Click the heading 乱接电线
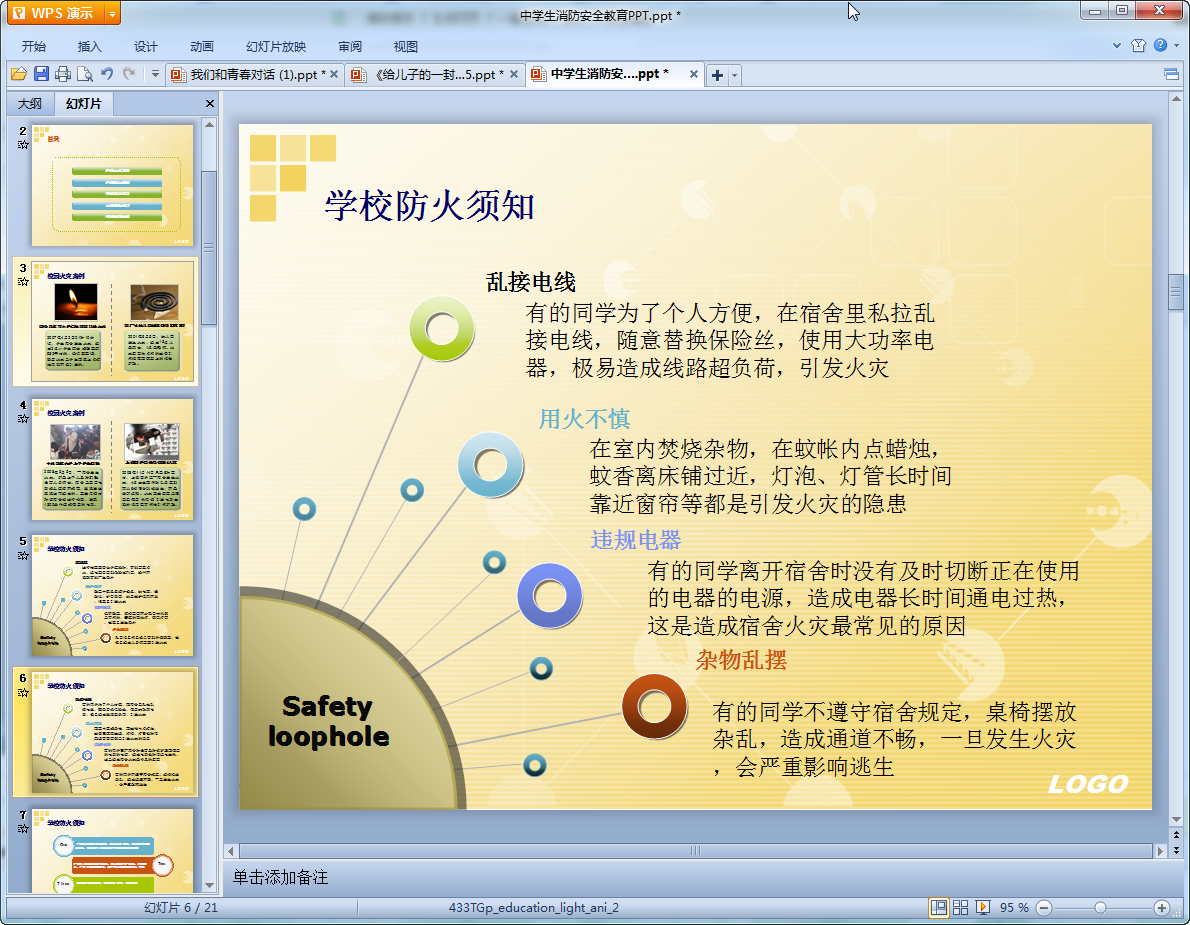The width and height of the screenshot is (1190, 925). click(x=530, y=282)
